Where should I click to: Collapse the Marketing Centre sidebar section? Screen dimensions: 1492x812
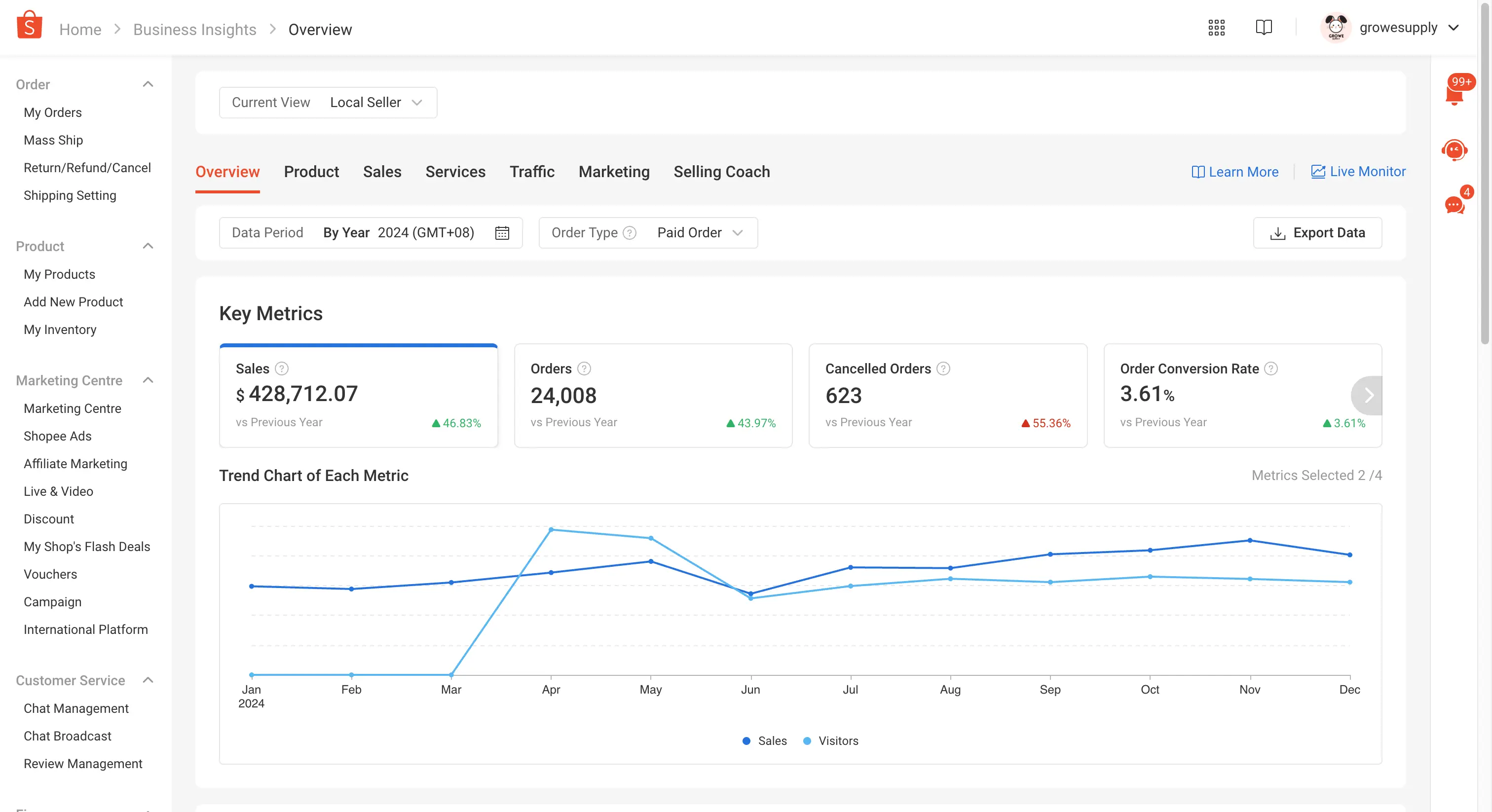click(148, 380)
